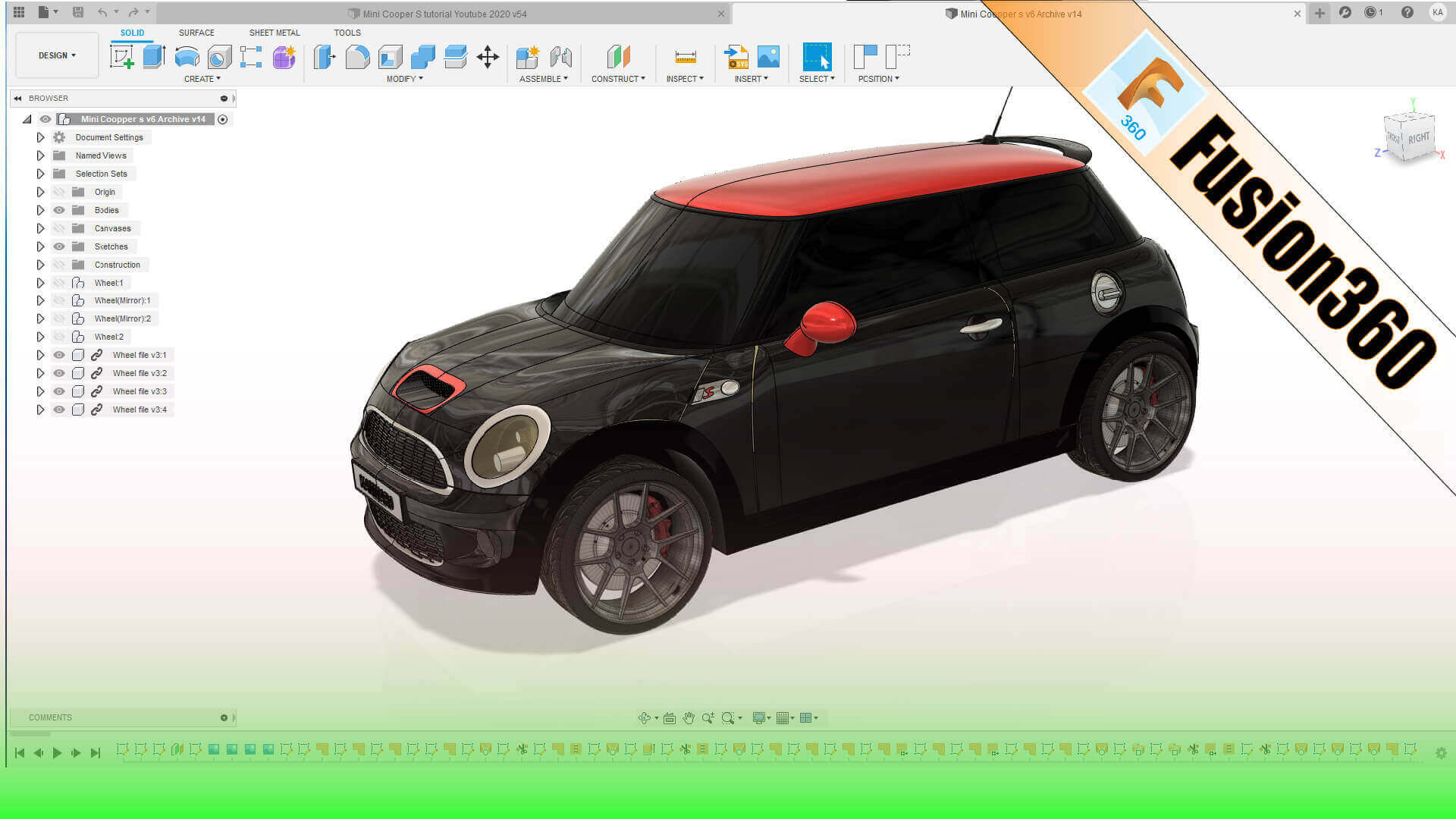The width and height of the screenshot is (1456, 819).
Task: Open the MODIFY dropdown menu
Action: click(404, 79)
